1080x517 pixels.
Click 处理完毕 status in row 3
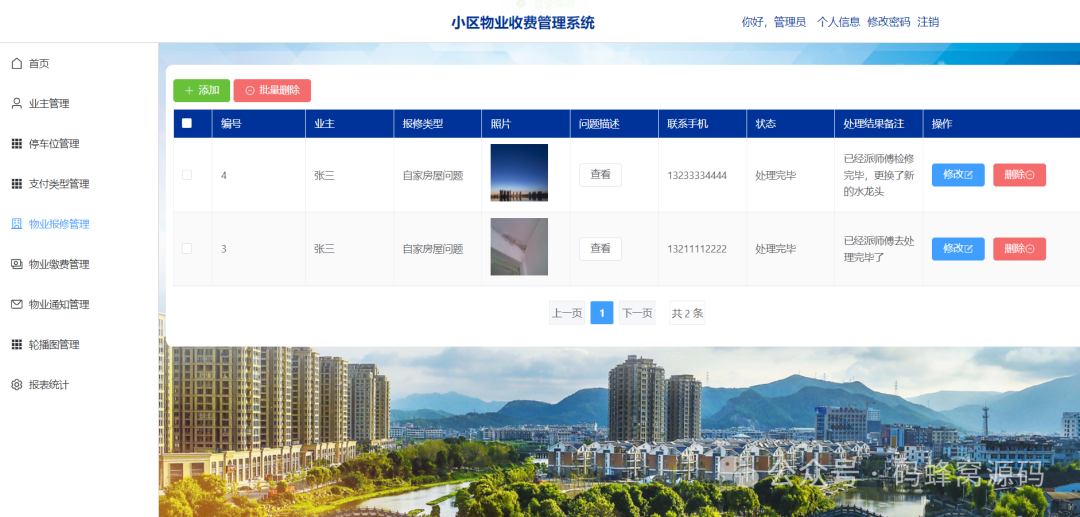click(776, 249)
